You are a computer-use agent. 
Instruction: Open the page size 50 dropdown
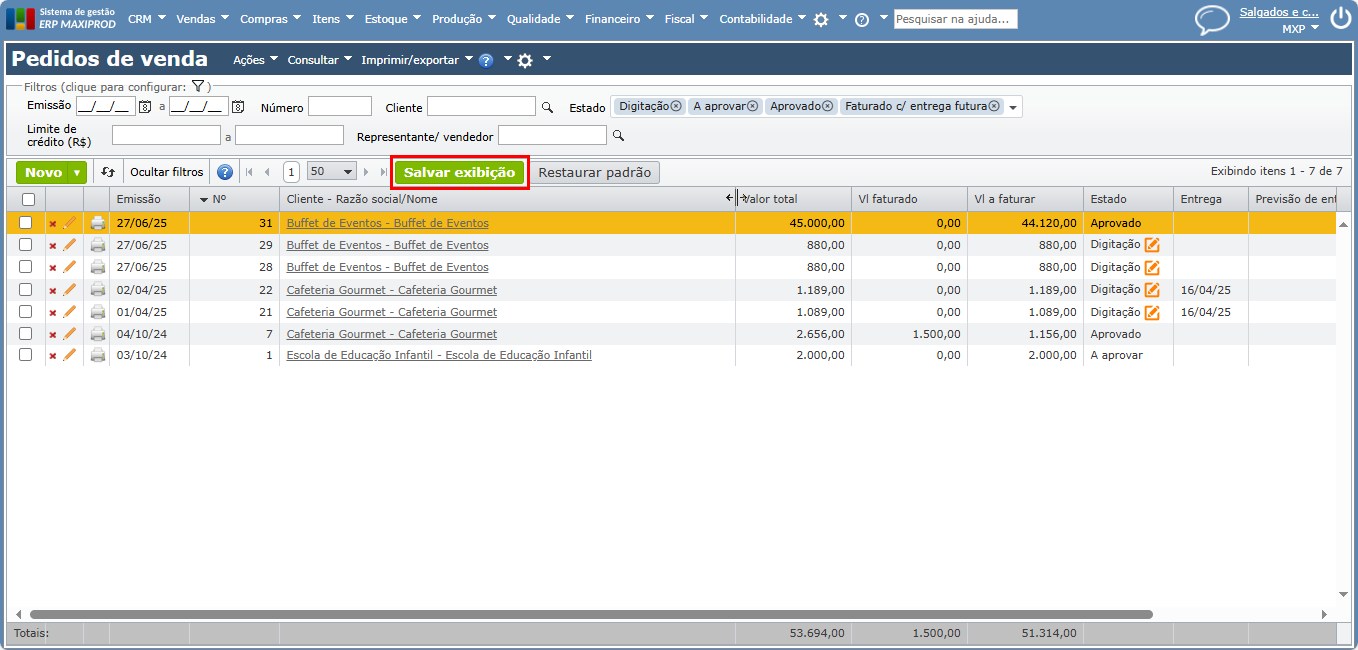coord(332,172)
